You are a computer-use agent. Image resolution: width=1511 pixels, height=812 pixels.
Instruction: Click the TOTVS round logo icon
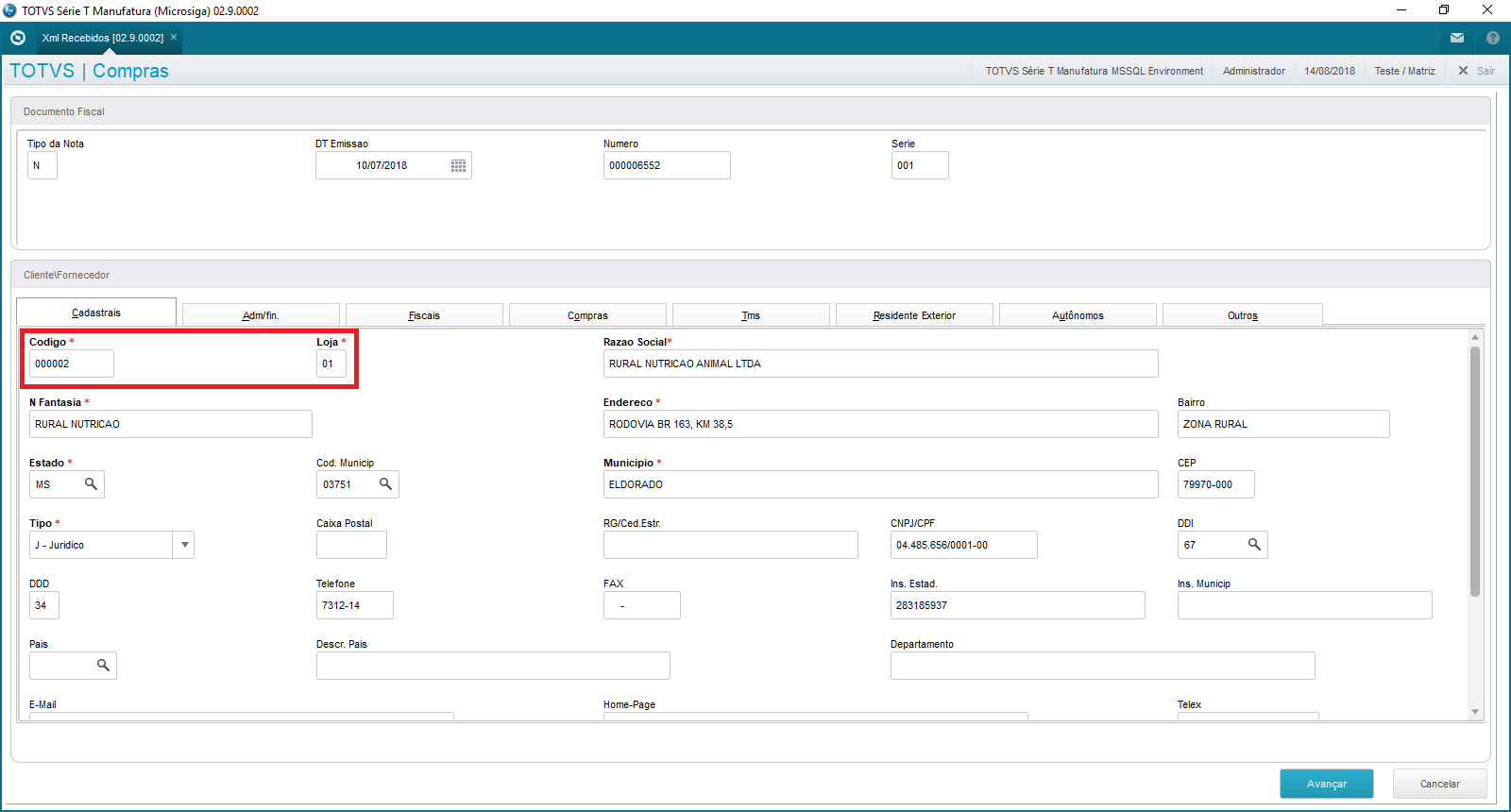18,38
